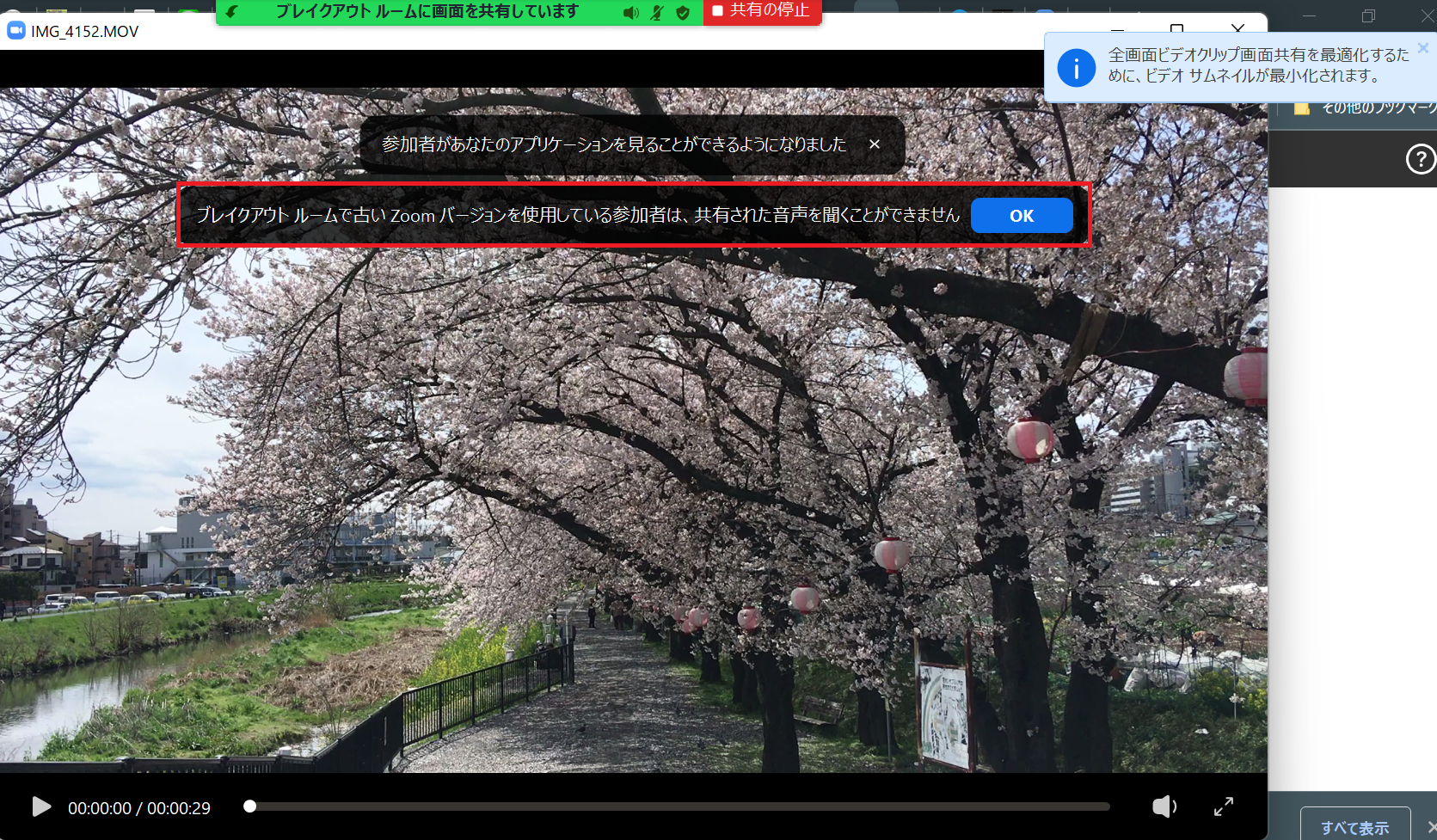Click the video timestamp 00:00:00 / 00:00:29
The image size is (1437, 840).
point(139,808)
